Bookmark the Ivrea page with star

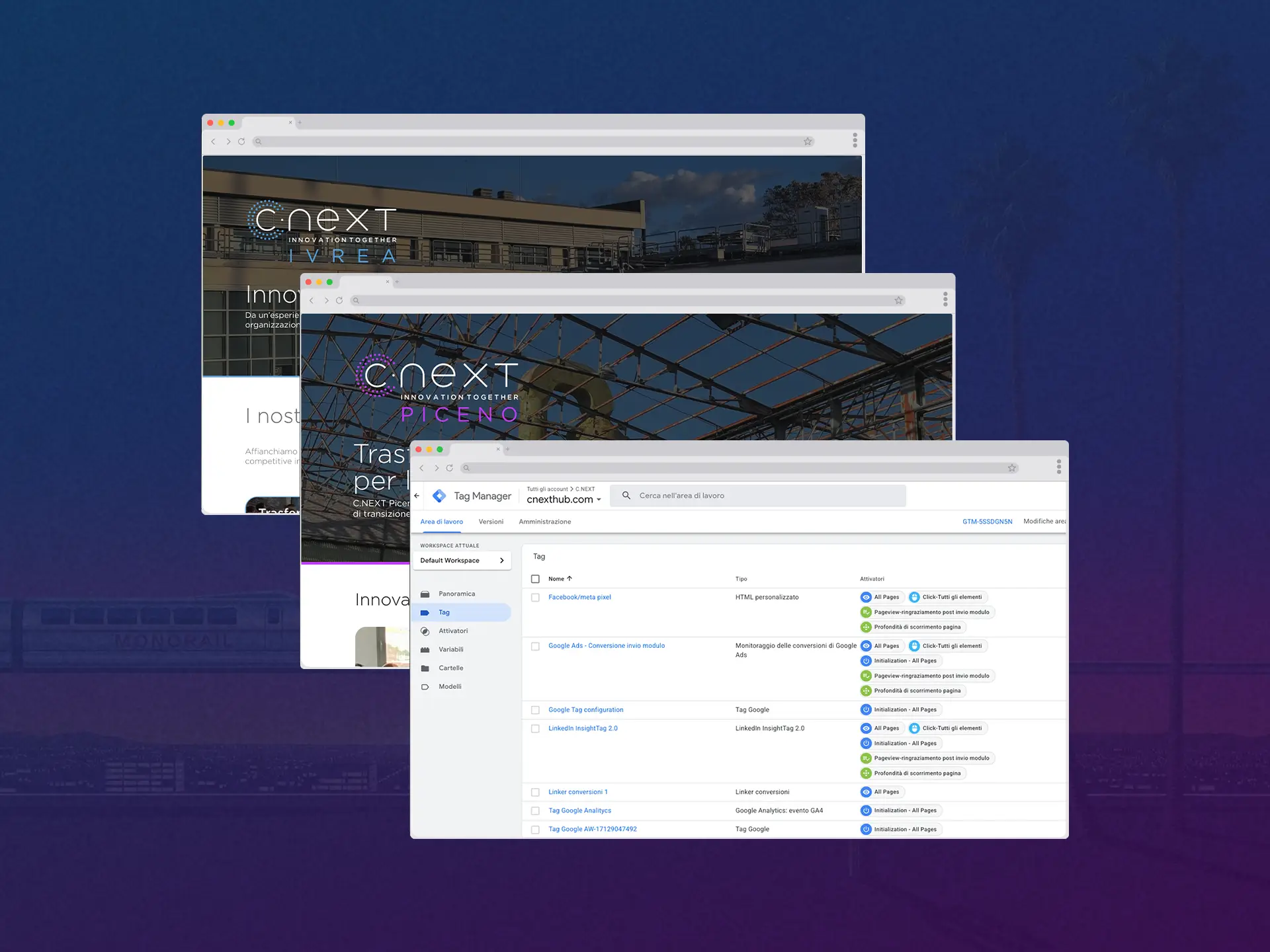tap(808, 141)
